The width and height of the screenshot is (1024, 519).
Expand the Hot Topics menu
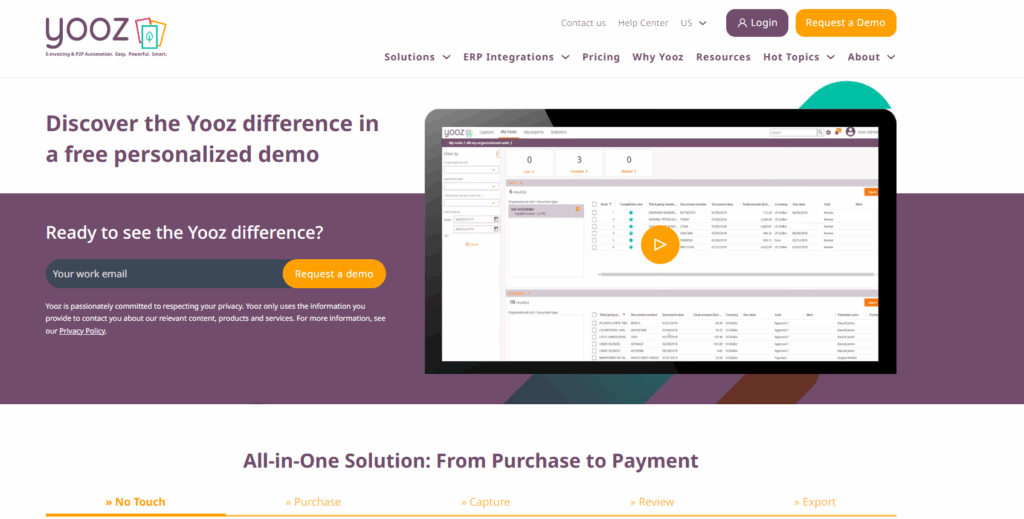[799, 57]
